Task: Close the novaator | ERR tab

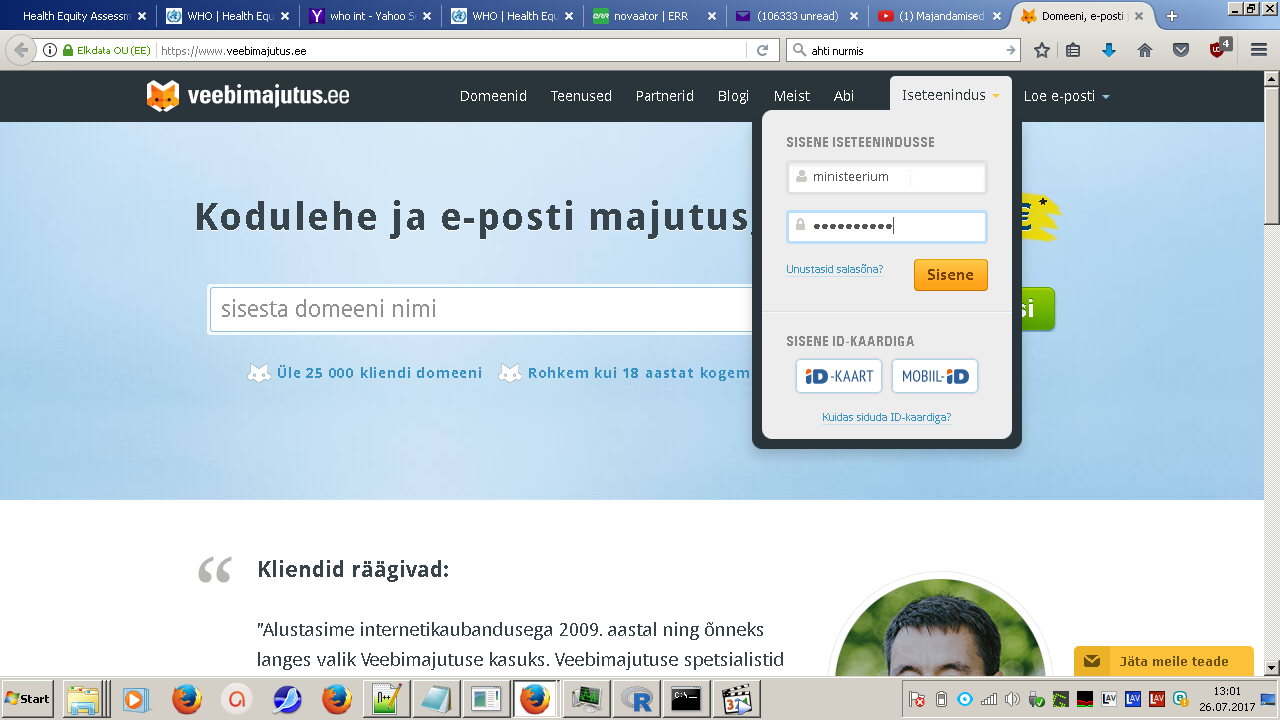Action: click(712, 16)
